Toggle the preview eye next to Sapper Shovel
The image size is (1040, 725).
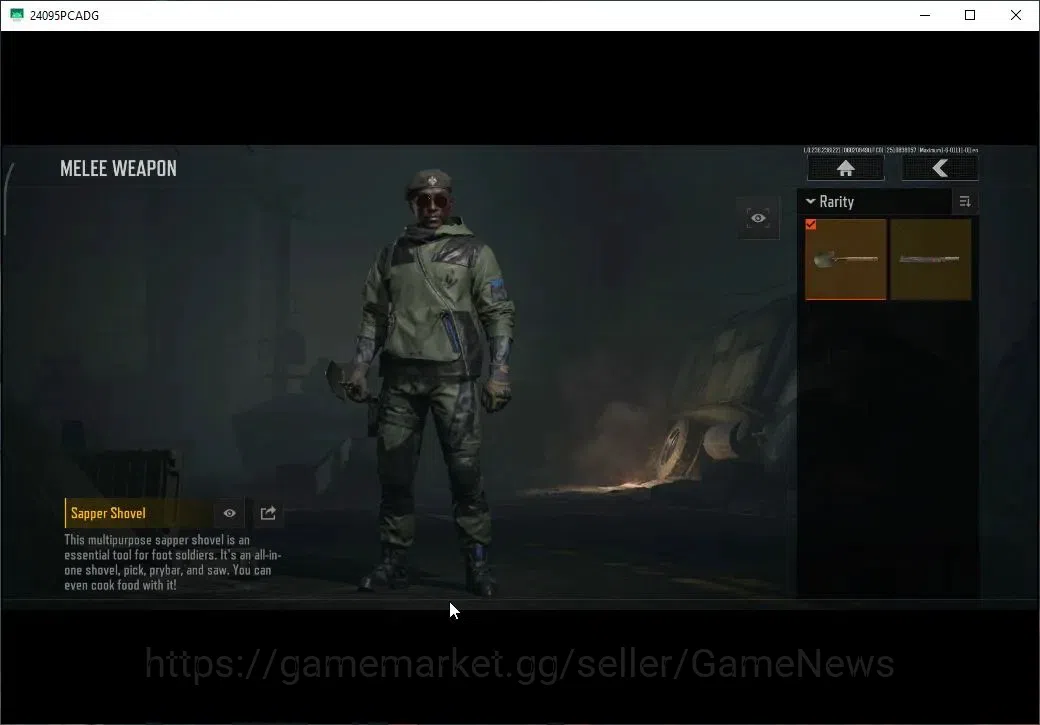pyautogui.click(x=229, y=513)
